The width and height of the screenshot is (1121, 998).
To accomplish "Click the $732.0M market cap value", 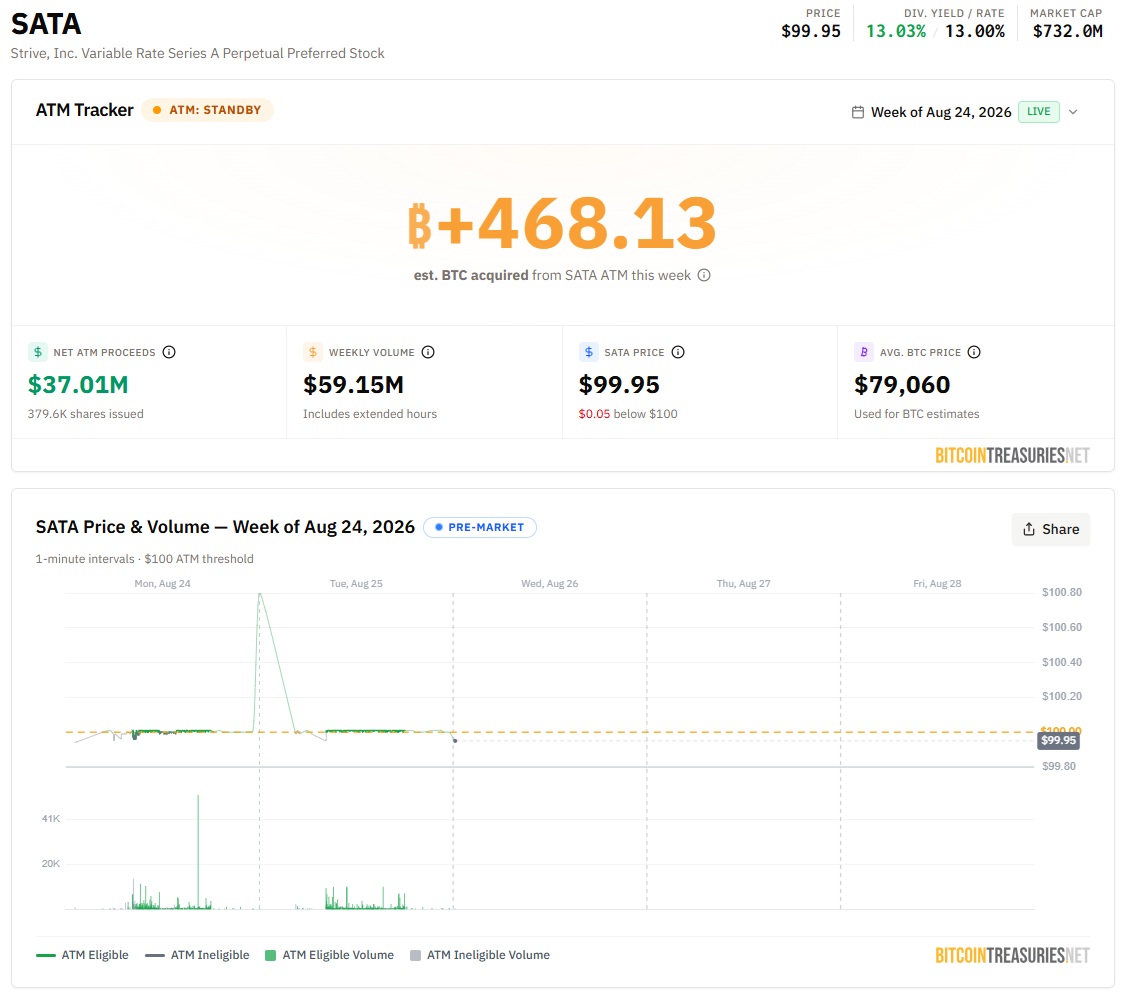I will [x=1067, y=31].
